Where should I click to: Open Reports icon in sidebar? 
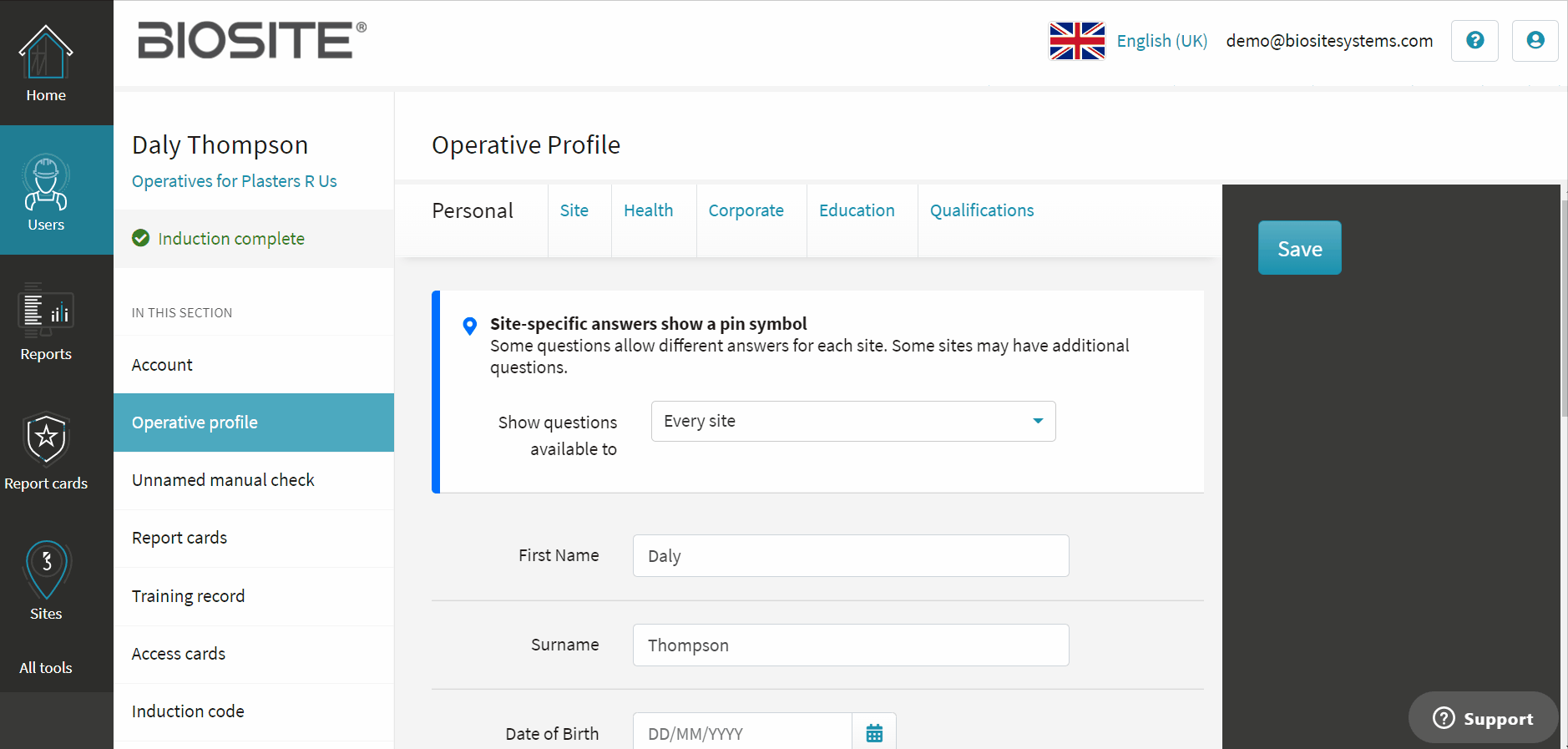pos(46,311)
